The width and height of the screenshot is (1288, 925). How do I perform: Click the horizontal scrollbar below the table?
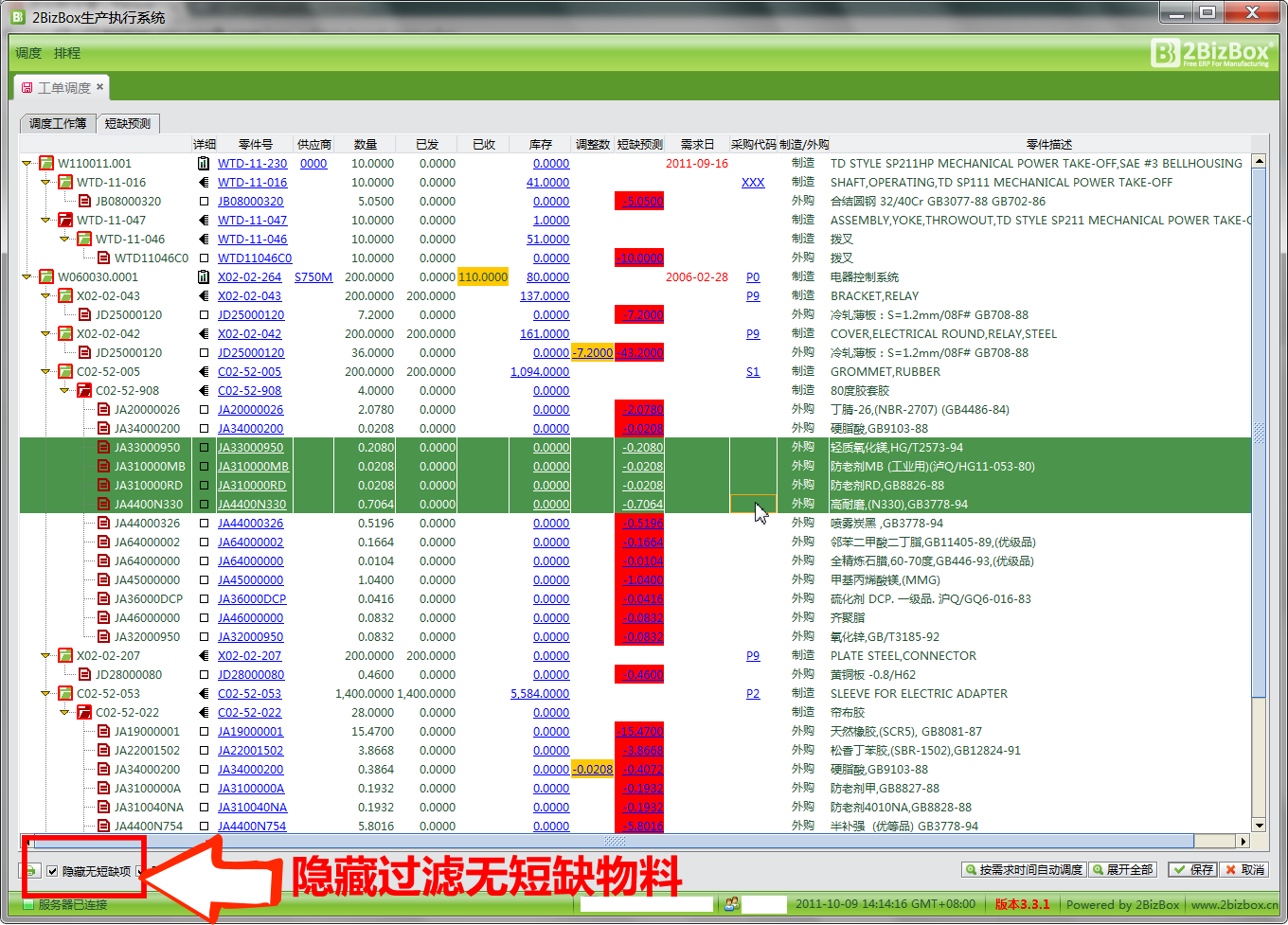pos(616,841)
